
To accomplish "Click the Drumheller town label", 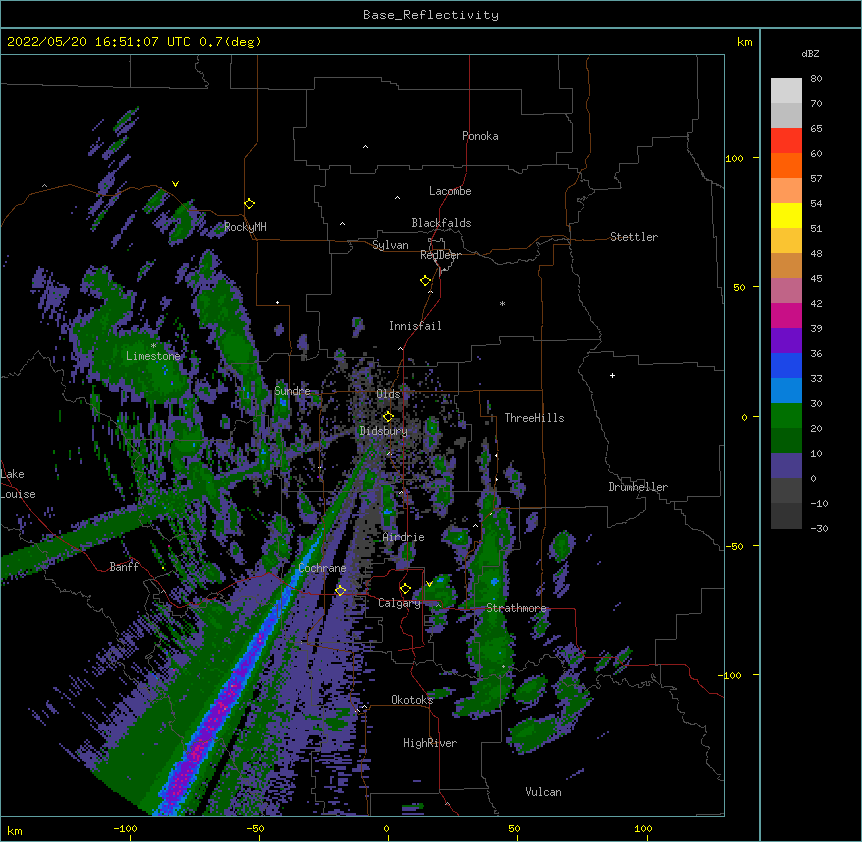I will coord(638,487).
